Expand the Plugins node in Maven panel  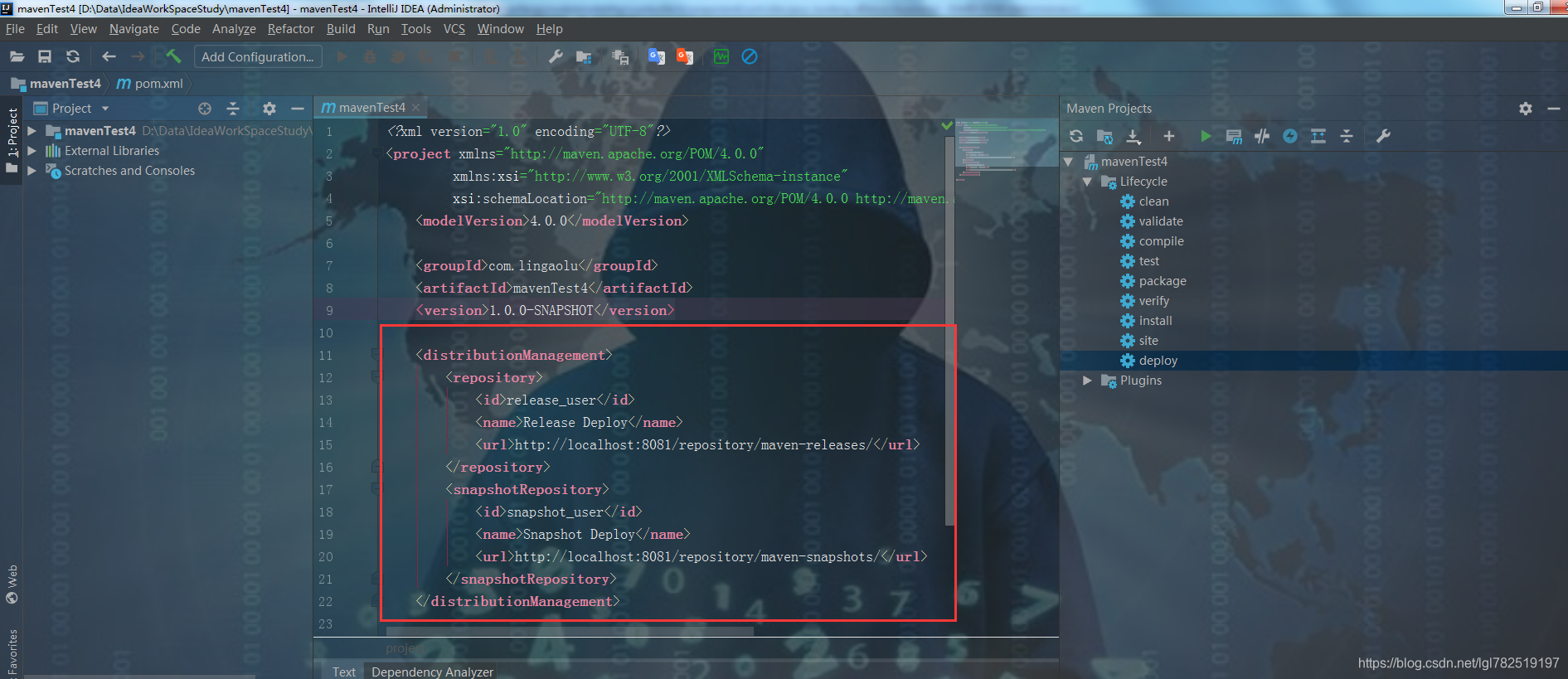(x=1087, y=381)
